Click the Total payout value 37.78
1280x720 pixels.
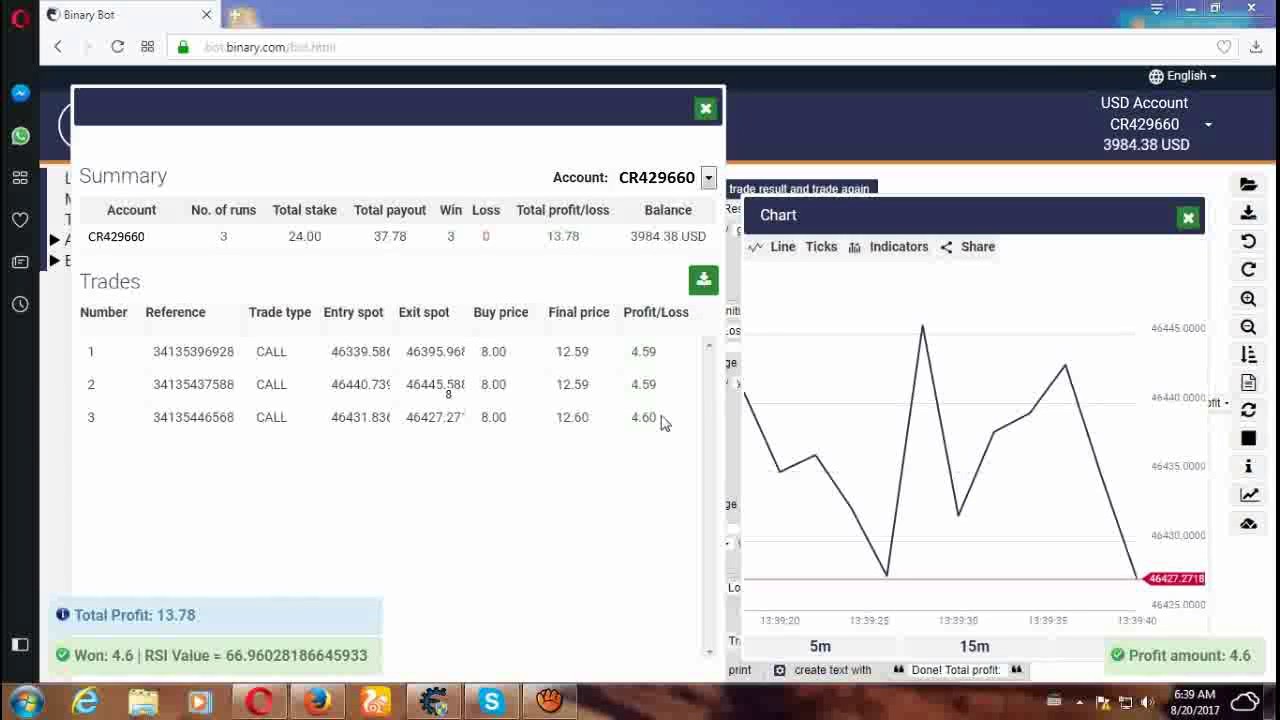390,236
